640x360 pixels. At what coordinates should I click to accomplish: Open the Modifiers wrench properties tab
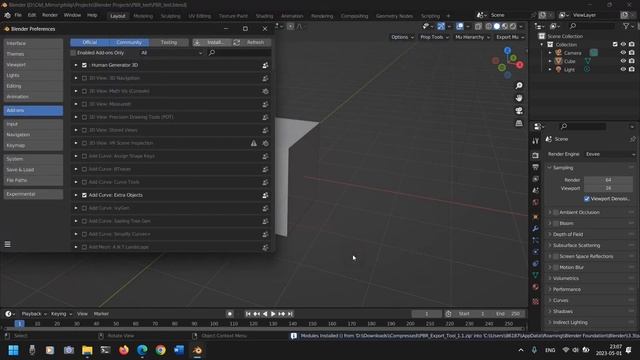[536, 229]
